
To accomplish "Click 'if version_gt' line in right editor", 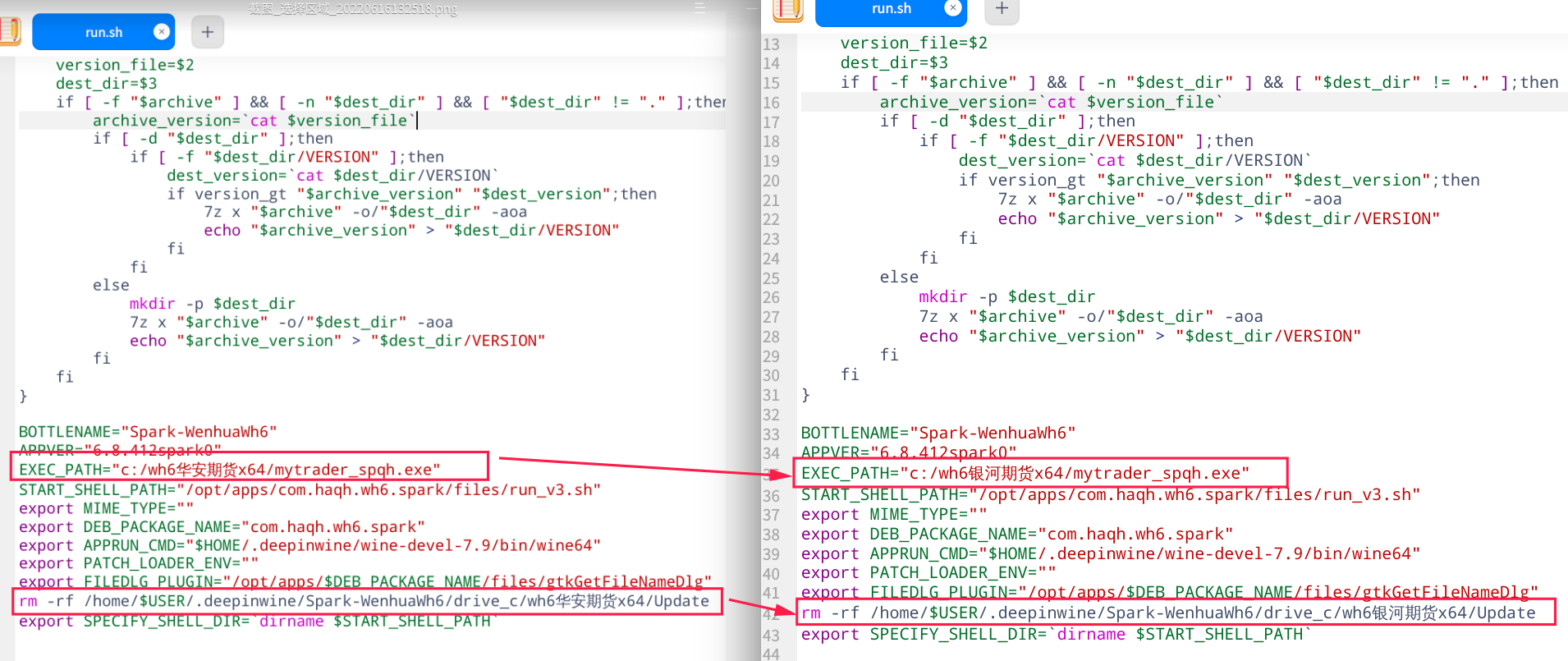I will (x=1219, y=180).
